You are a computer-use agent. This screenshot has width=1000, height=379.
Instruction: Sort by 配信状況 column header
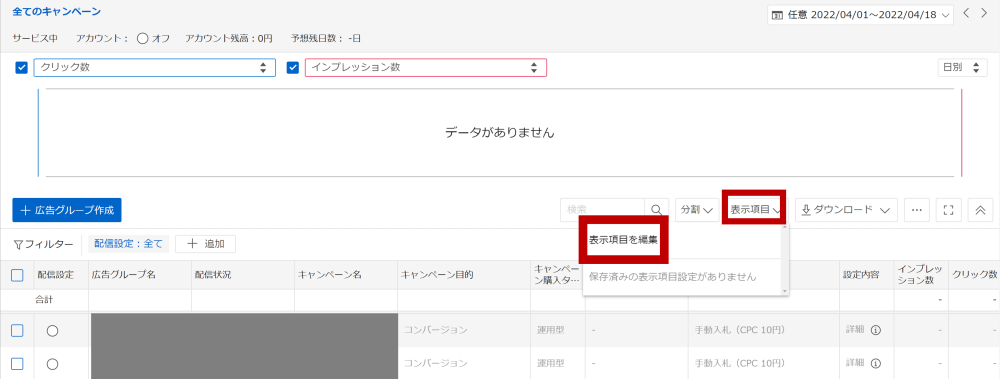pos(213,275)
